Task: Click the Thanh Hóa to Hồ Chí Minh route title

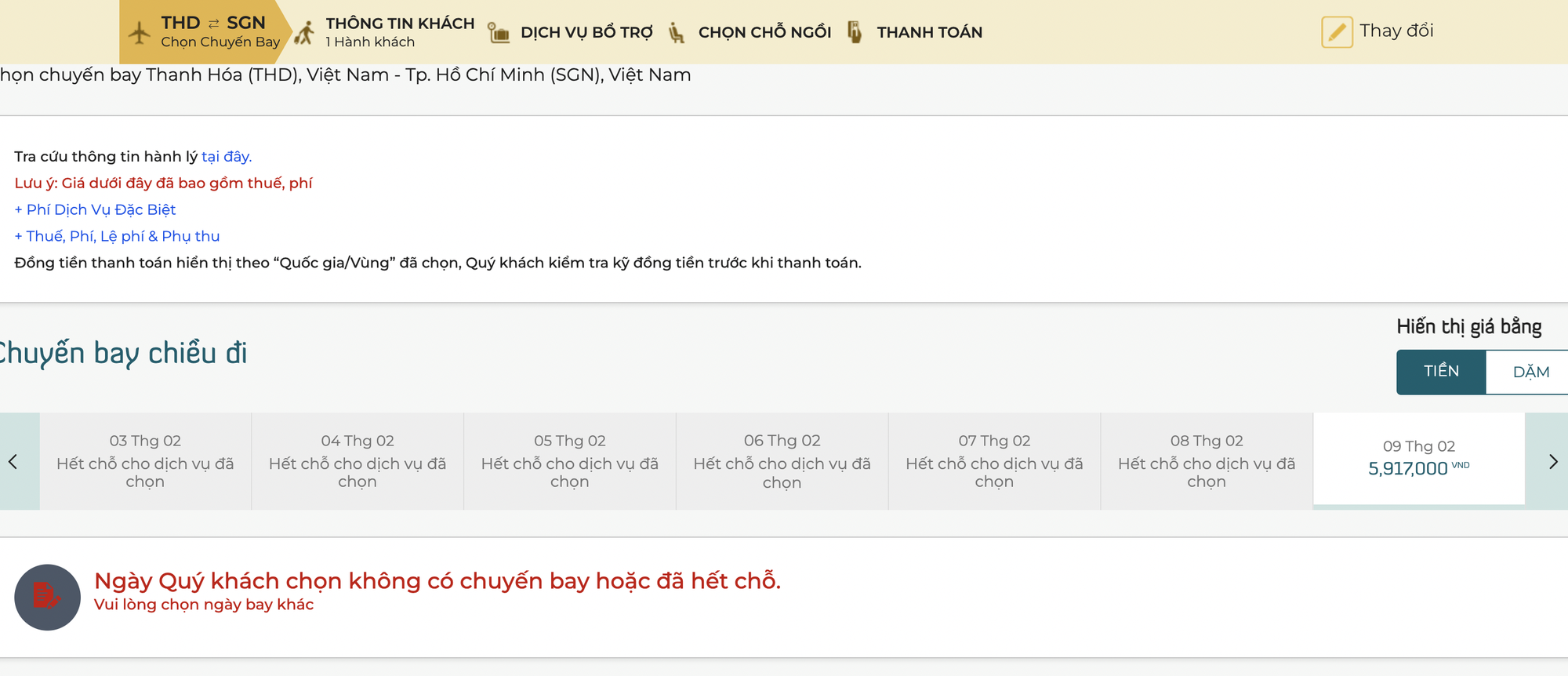Action: click(346, 75)
